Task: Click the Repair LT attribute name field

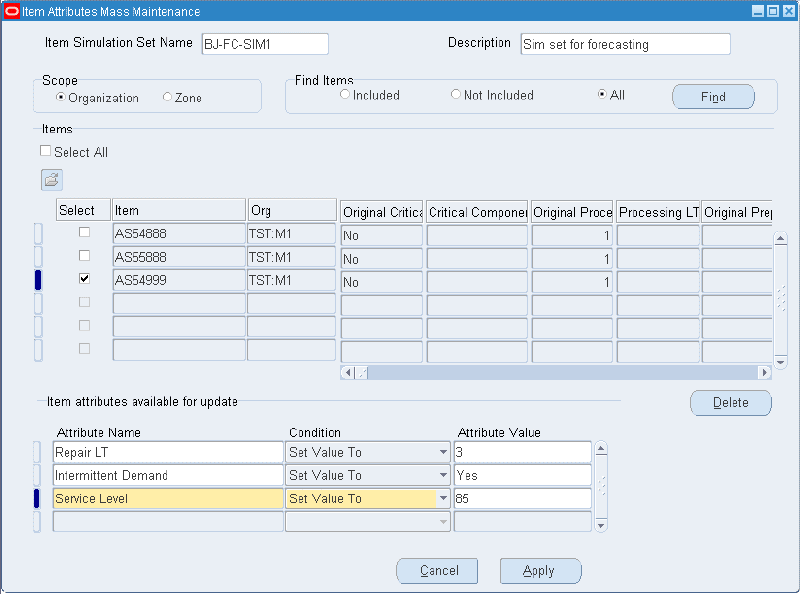Action: pos(168,452)
